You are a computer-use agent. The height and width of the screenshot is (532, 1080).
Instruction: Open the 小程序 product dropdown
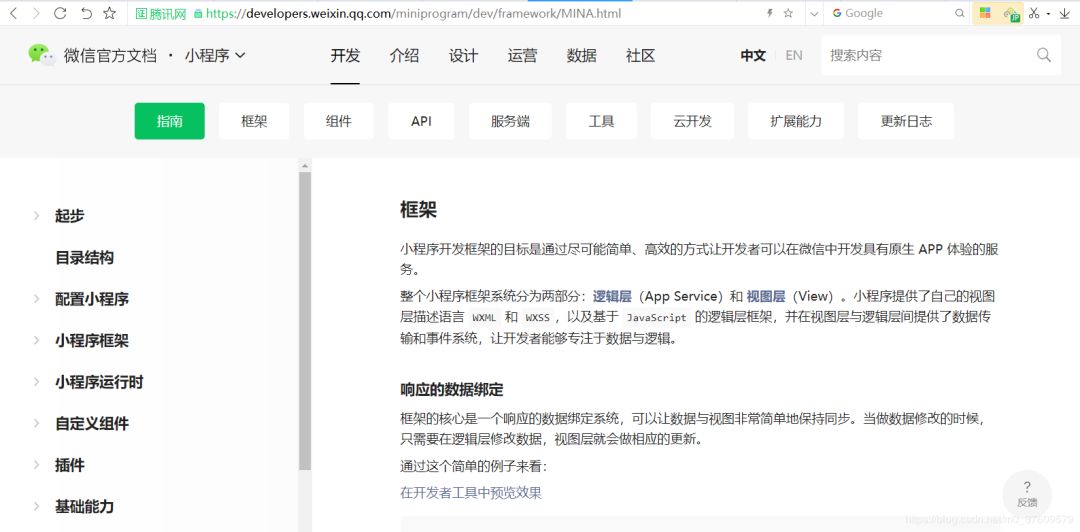215,56
